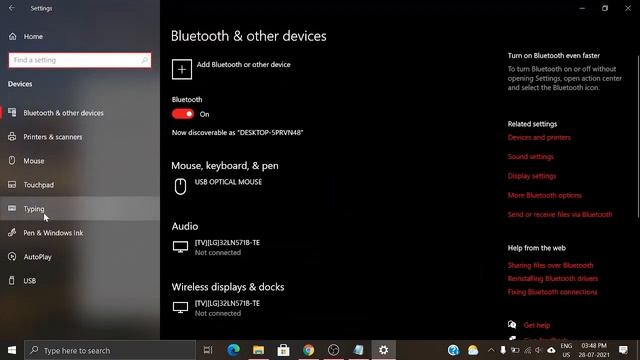This screenshot has height=360, width=640.
Task: Open Sharing files over Bluetooth help link
Action: click(550, 265)
